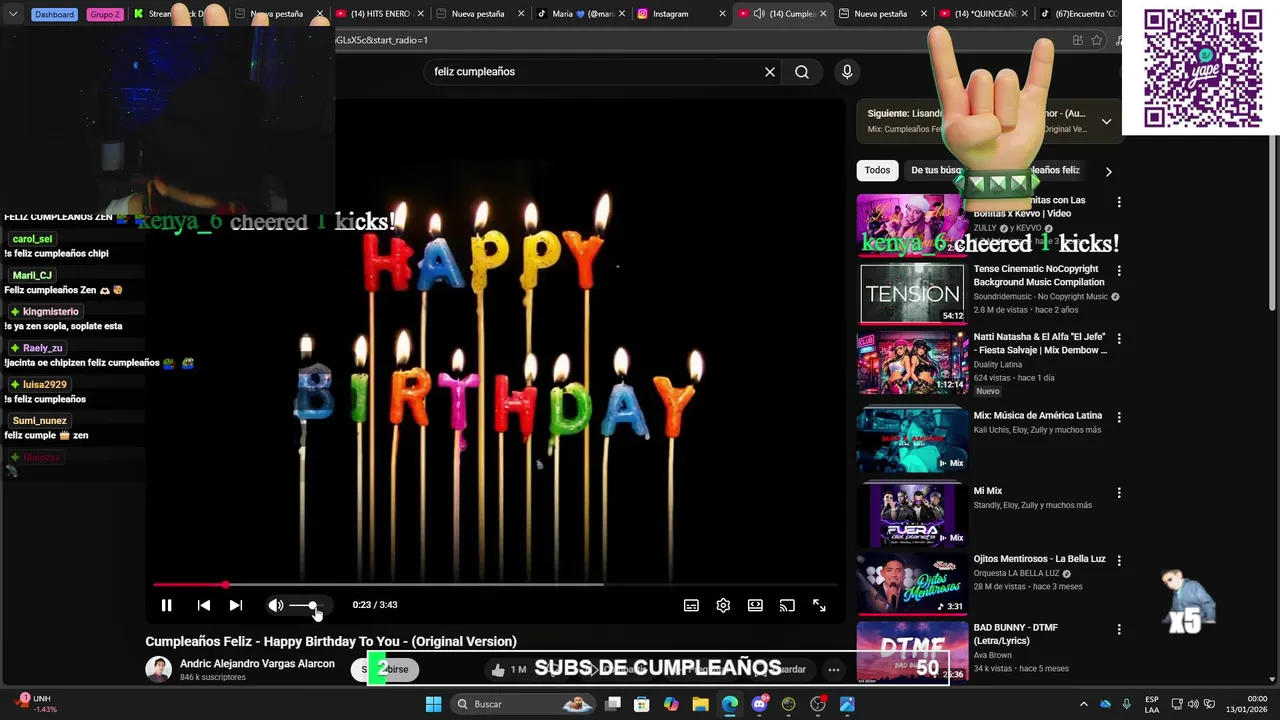Open the TENSION video thumbnail
Screen dimensions: 1280x720
click(x=912, y=294)
